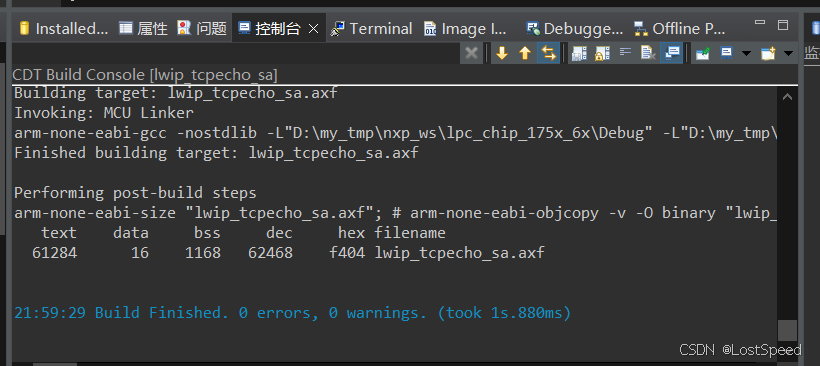This screenshot has height=366, width=820.
Task: Switch to the 属性 tab
Action: click(x=143, y=28)
